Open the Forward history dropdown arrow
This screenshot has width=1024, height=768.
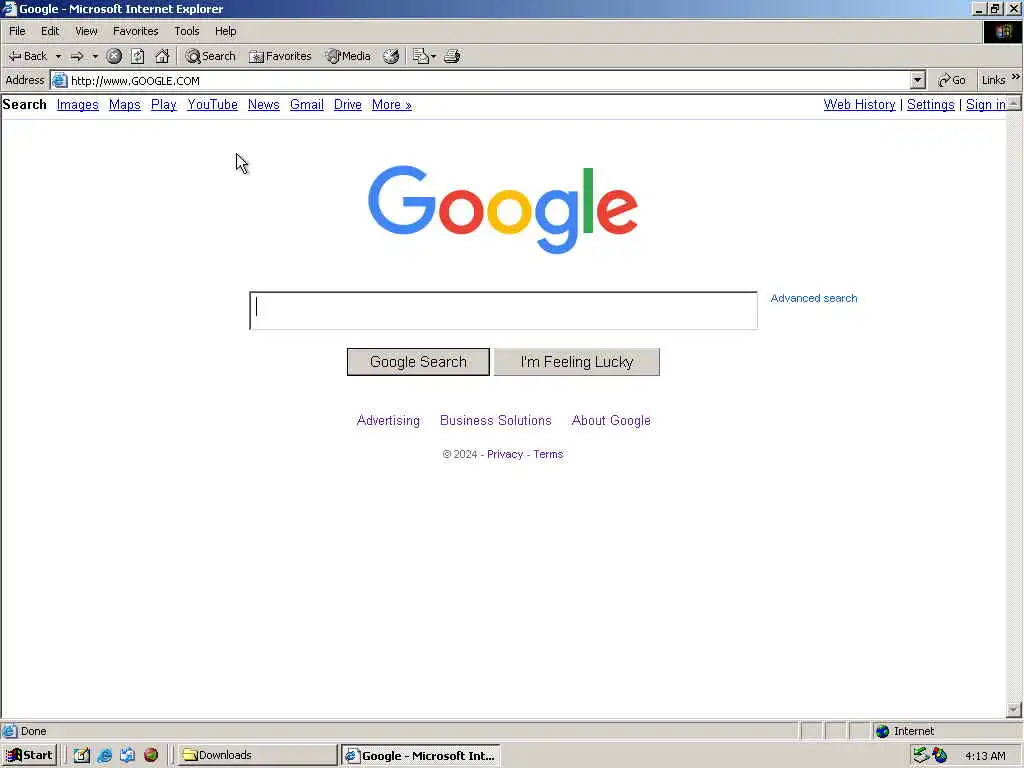pos(95,56)
